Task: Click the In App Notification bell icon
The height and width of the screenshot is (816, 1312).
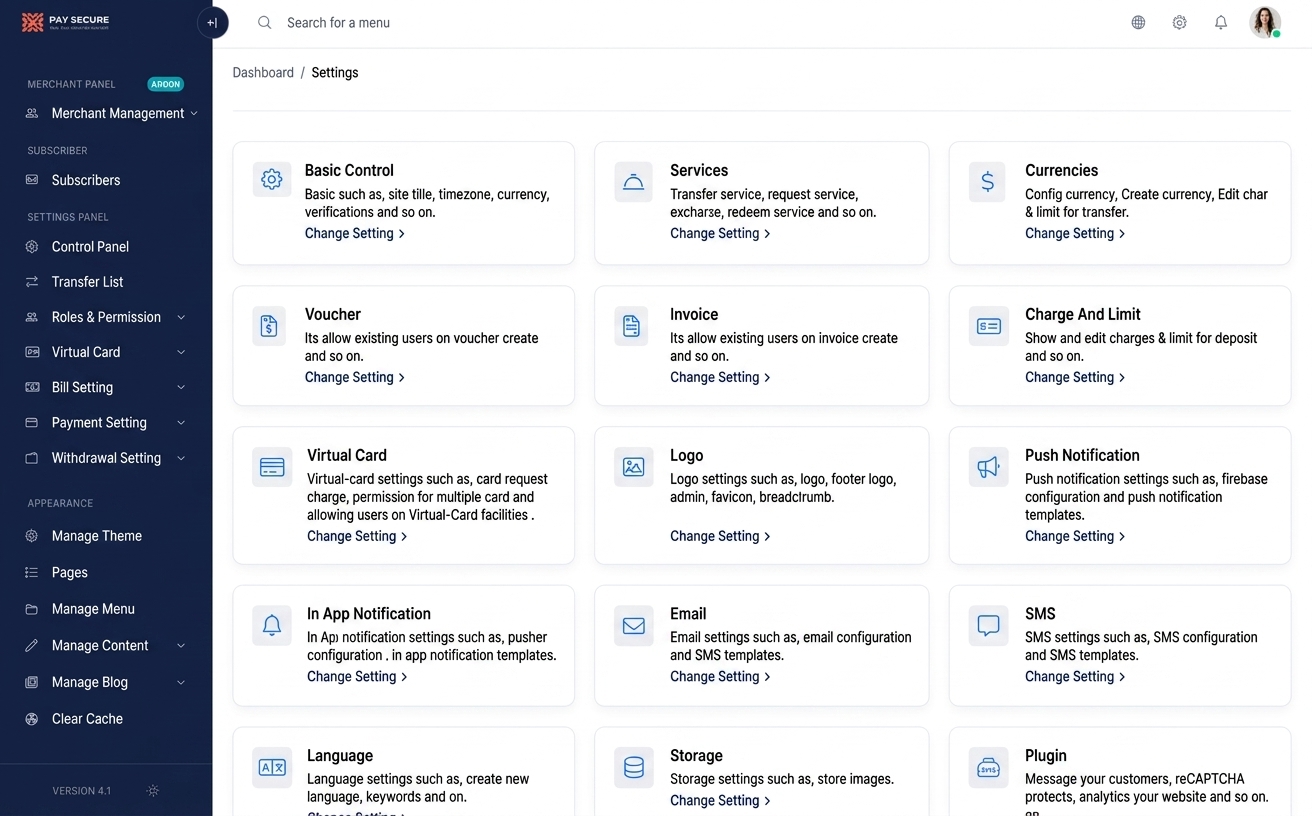Action: 272,626
